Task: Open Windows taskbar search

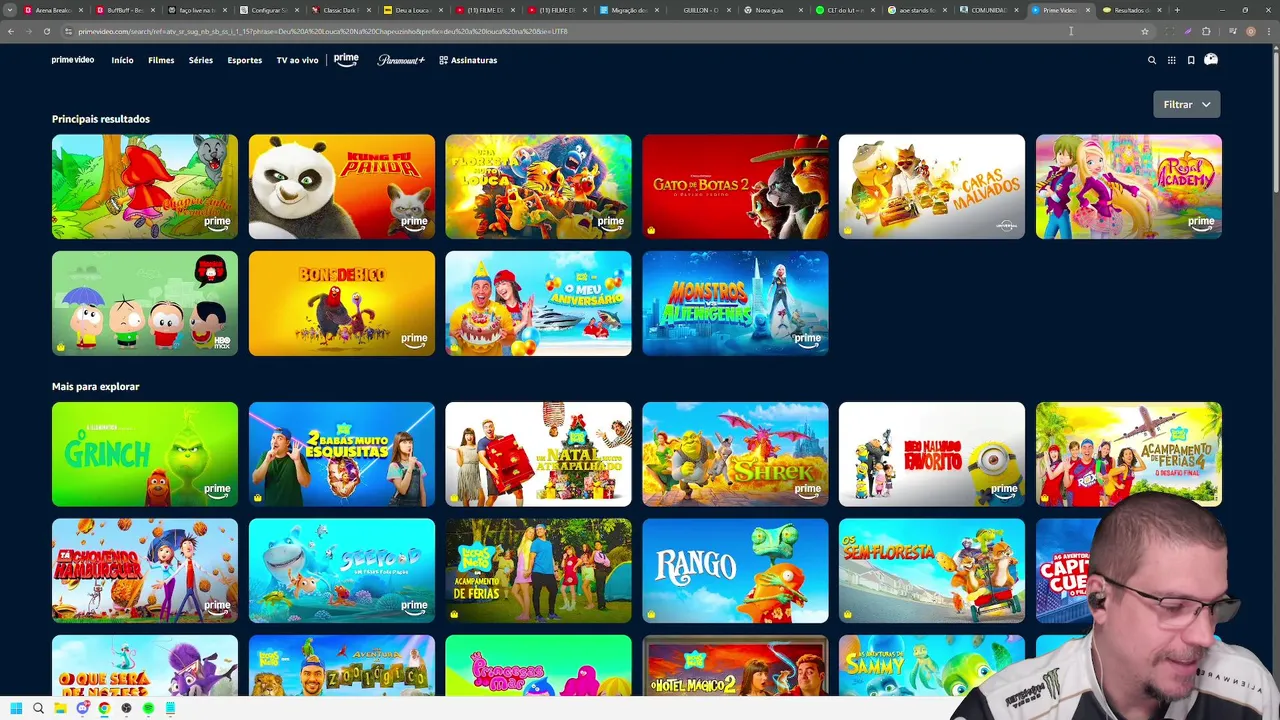Action: click(38, 708)
